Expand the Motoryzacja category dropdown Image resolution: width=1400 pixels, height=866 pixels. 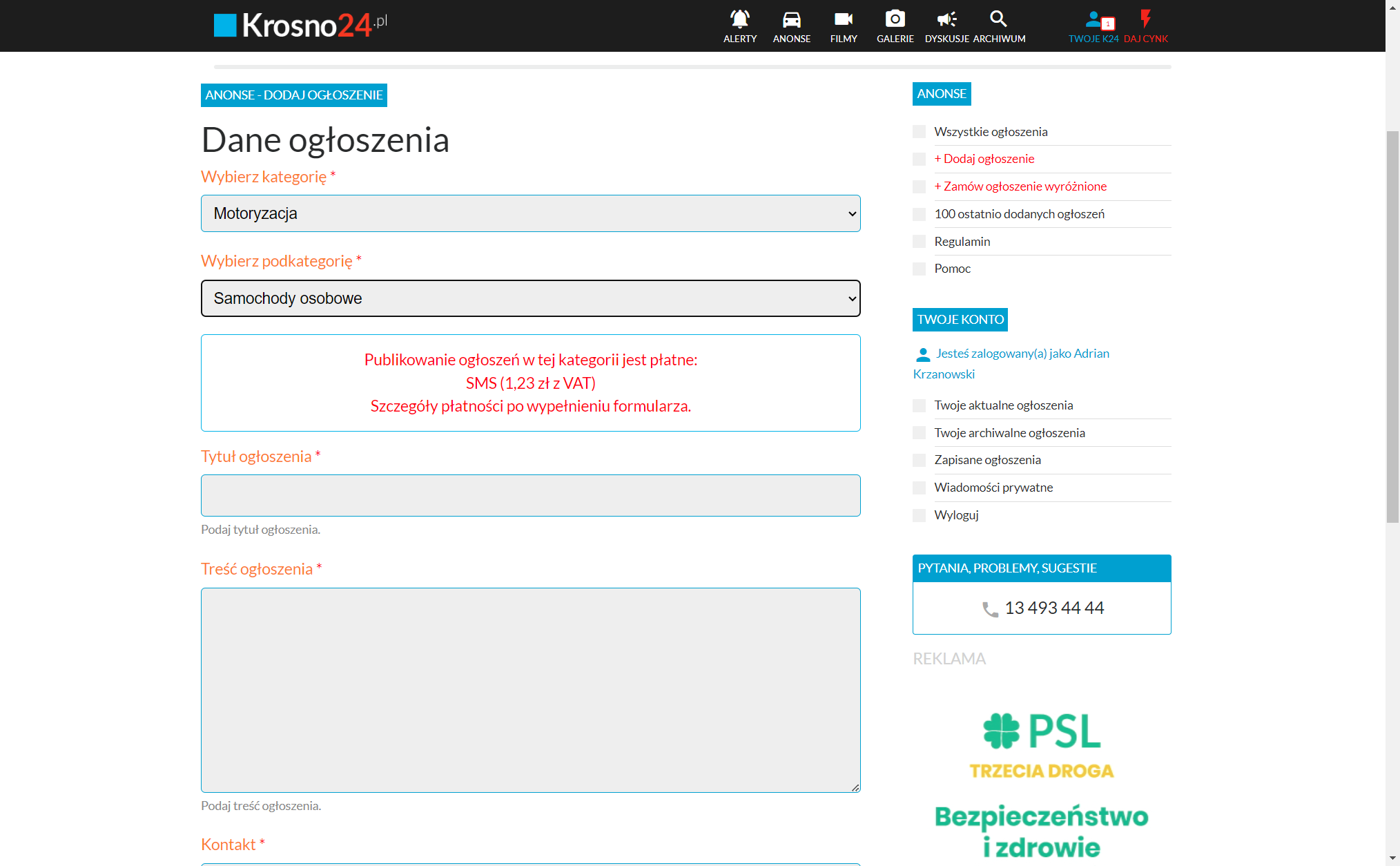(530, 213)
